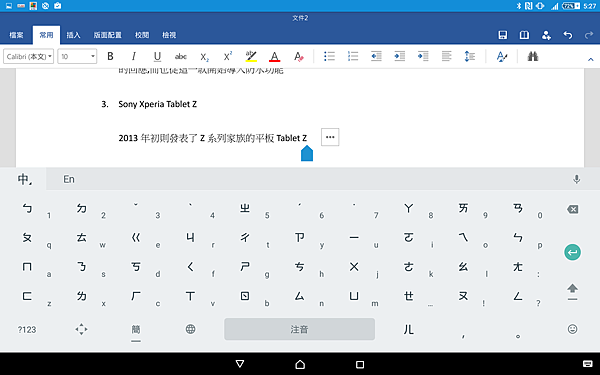Switch to ?123 symbols keyboard
Viewport: 600px width, 375px height.
pos(27,330)
